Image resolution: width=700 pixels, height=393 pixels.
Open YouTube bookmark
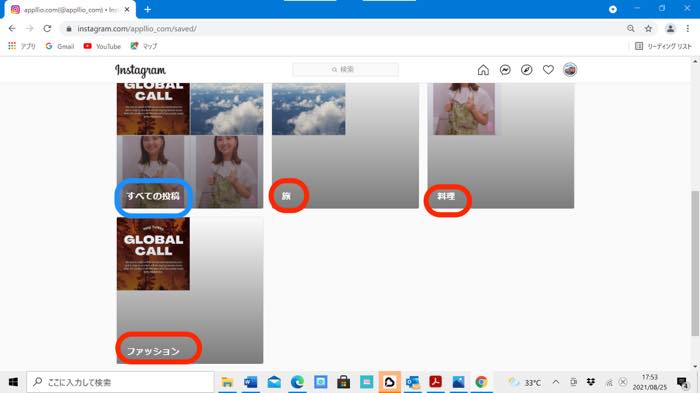pos(102,46)
